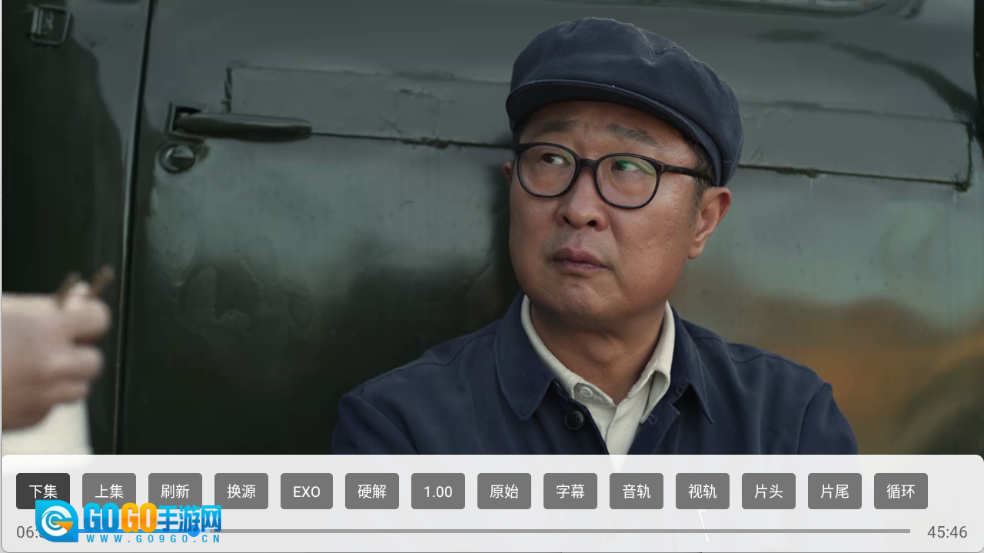Click the elapsed time beside the logo
Screen dimensions: 984x553
(x=24, y=532)
